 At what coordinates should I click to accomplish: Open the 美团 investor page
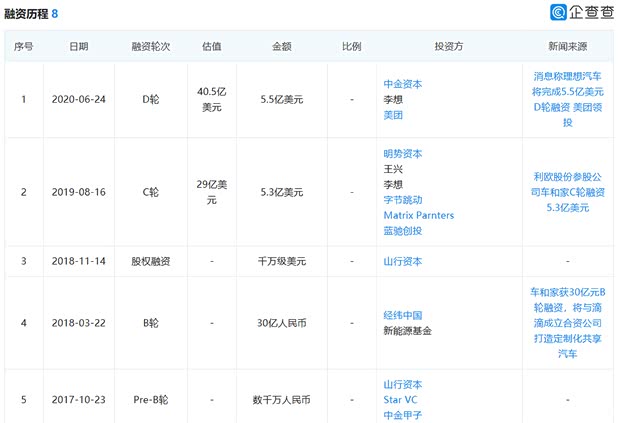tap(394, 117)
